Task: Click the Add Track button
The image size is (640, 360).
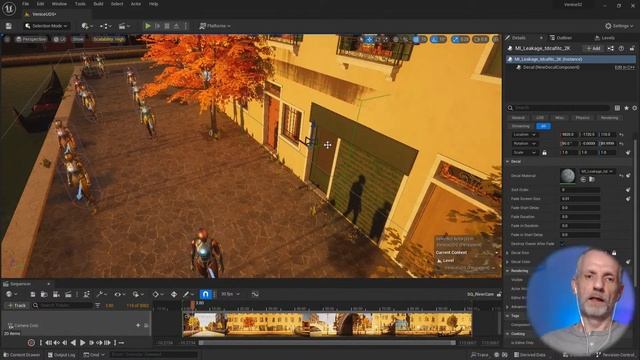Action: tap(17, 305)
